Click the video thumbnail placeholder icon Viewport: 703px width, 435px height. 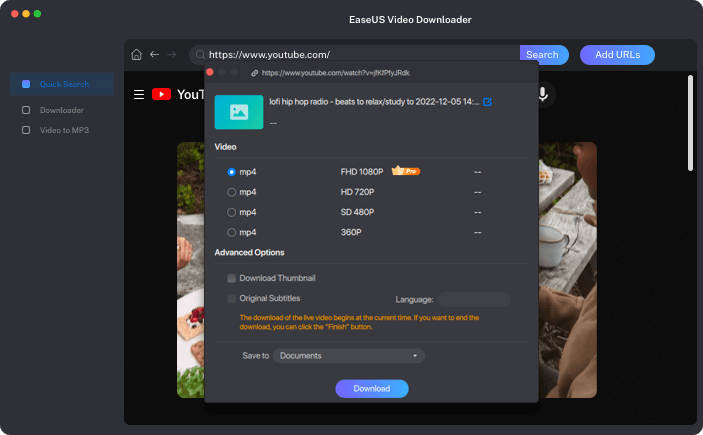pyautogui.click(x=239, y=112)
